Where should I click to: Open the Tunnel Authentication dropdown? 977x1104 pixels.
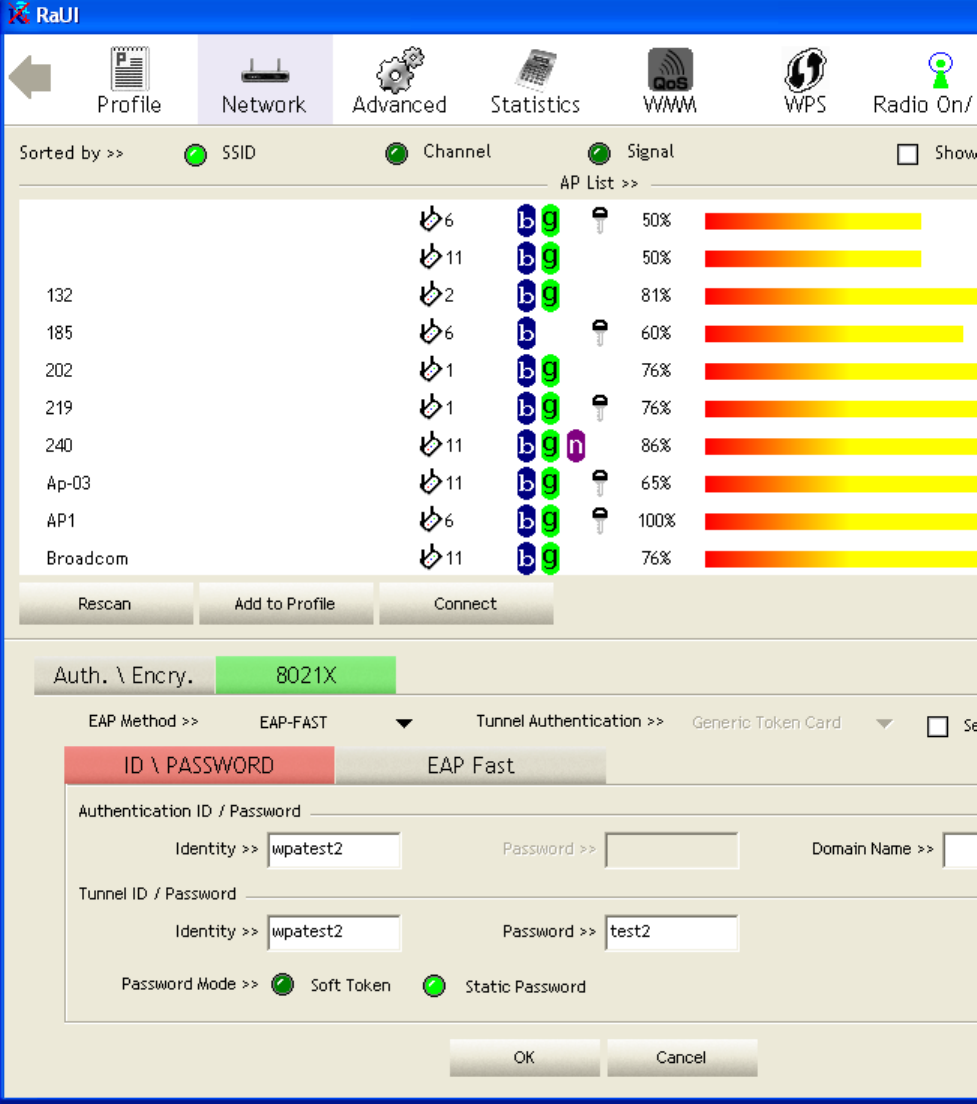(x=885, y=723)
